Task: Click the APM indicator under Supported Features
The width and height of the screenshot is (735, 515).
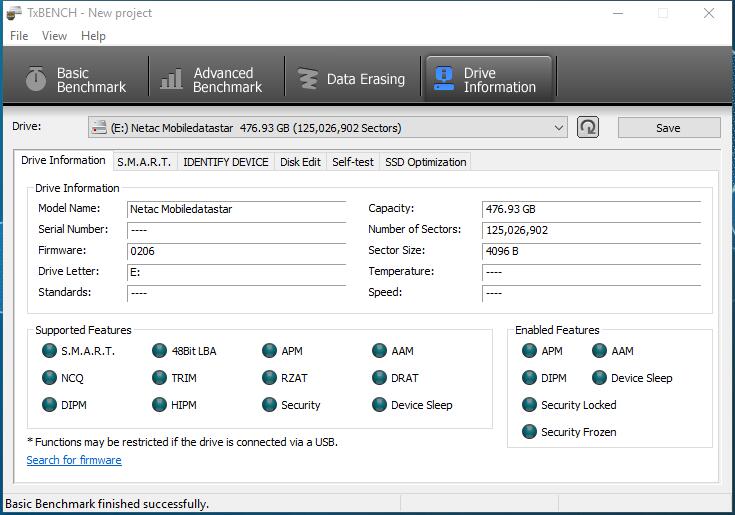Action: click(270, 351)
